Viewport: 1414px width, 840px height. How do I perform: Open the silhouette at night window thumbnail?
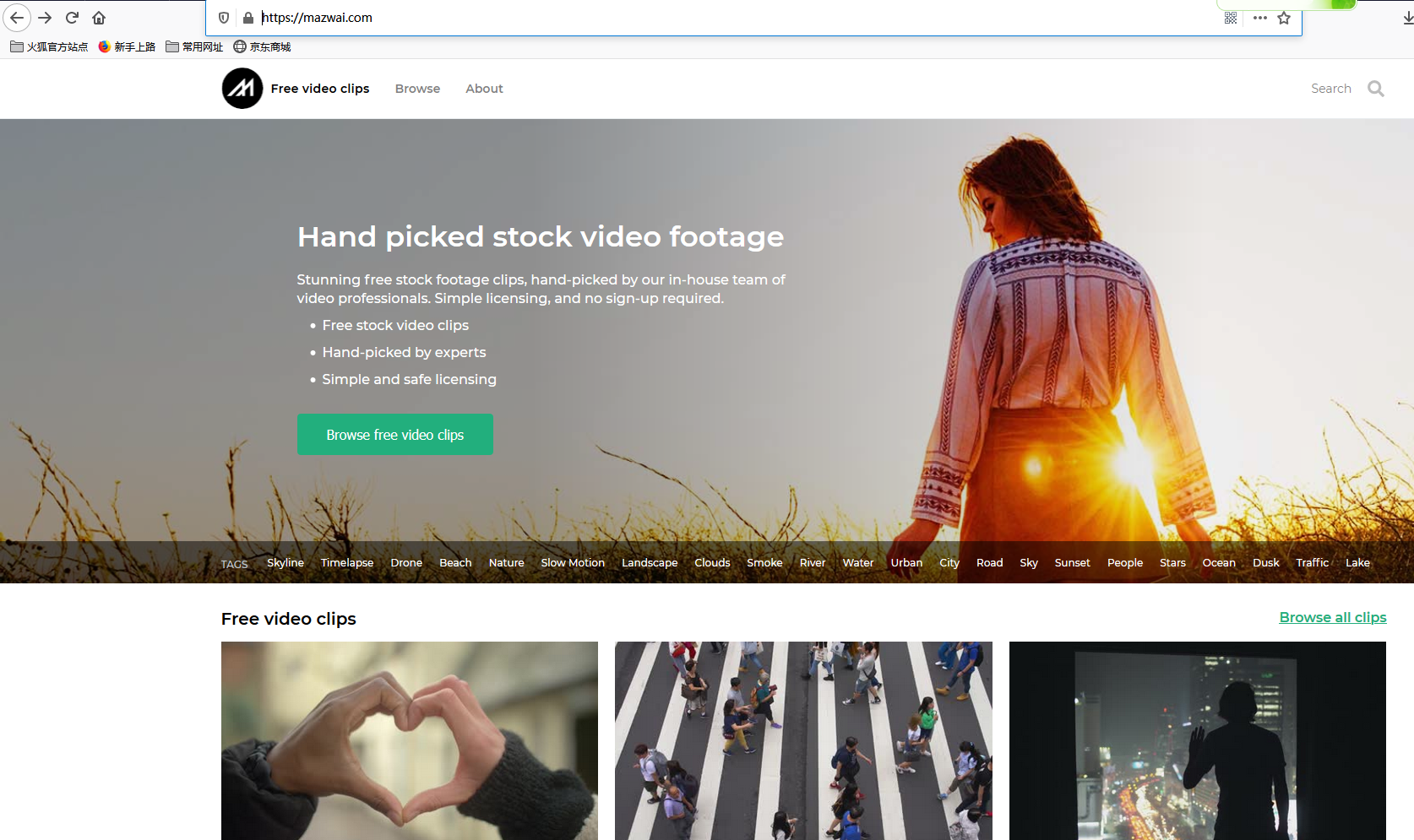[x=1198, y=740]
